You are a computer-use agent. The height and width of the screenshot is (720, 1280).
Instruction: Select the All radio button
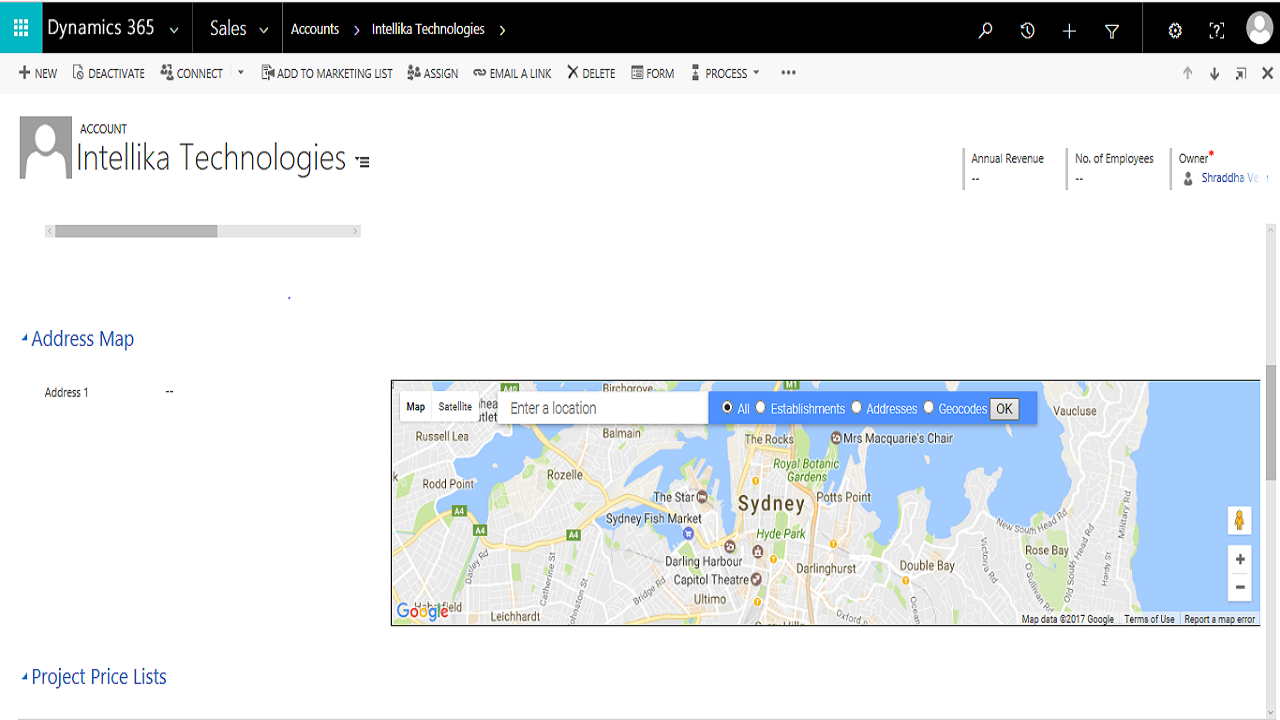[727, 407]
